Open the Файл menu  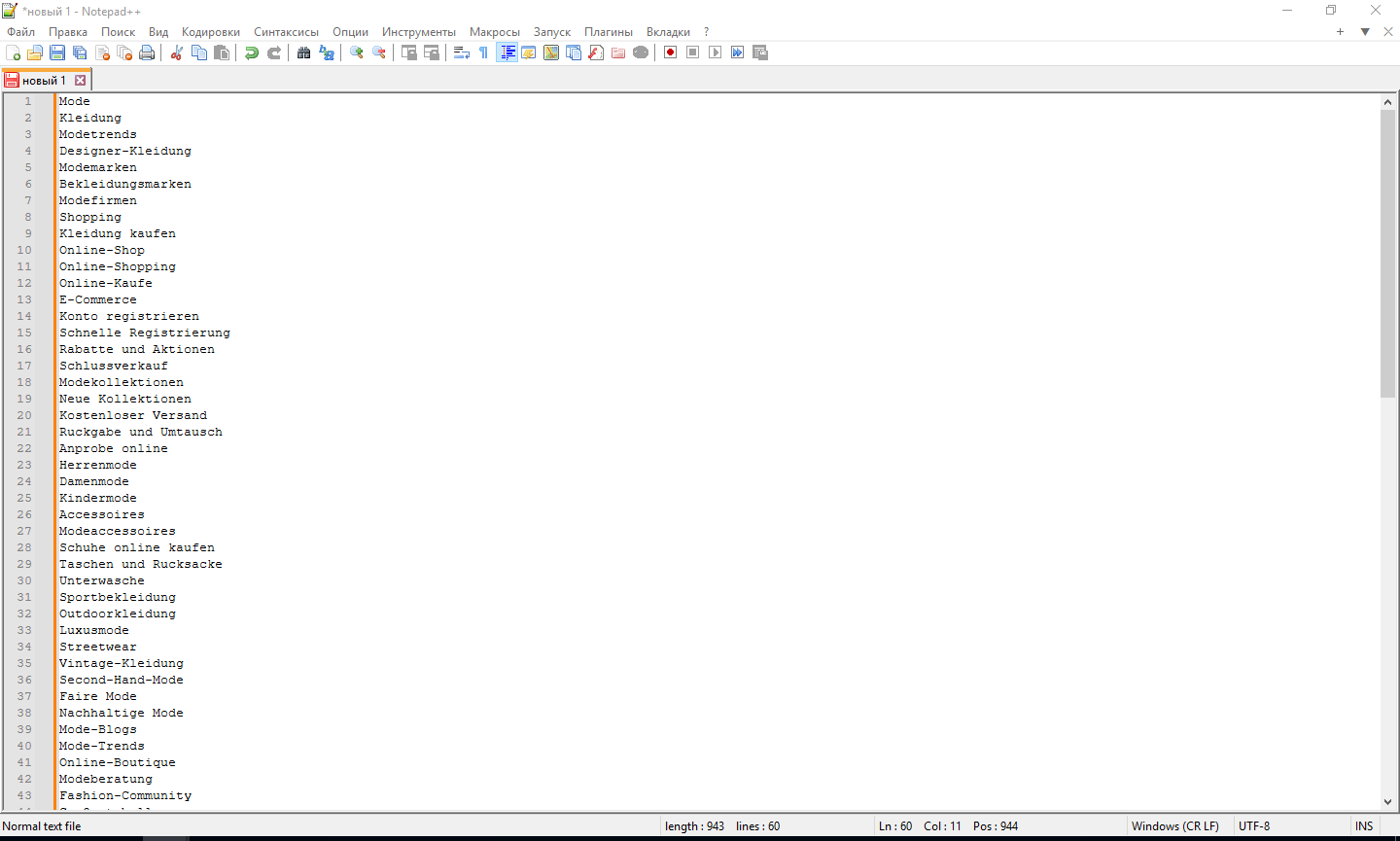coord(20,32)
